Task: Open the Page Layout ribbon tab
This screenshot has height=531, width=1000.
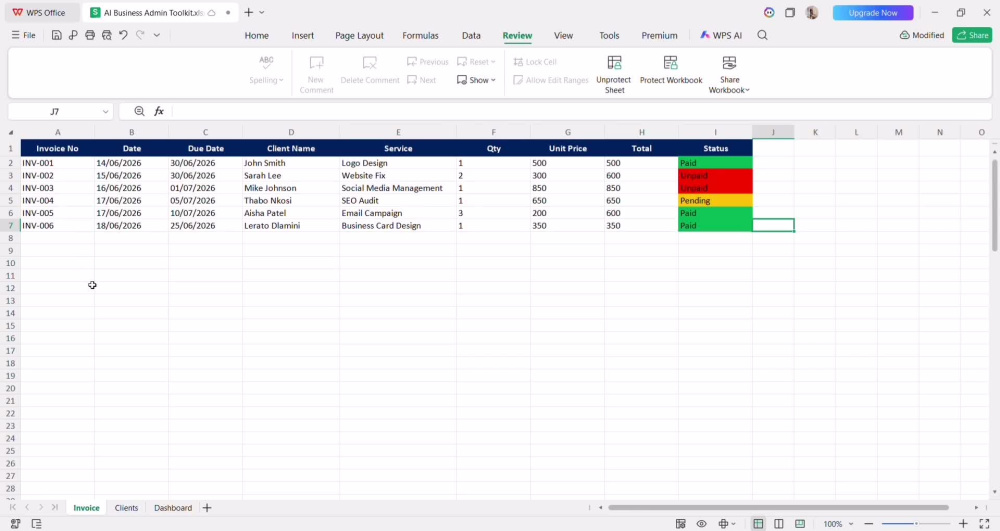Action: [359, 36]
